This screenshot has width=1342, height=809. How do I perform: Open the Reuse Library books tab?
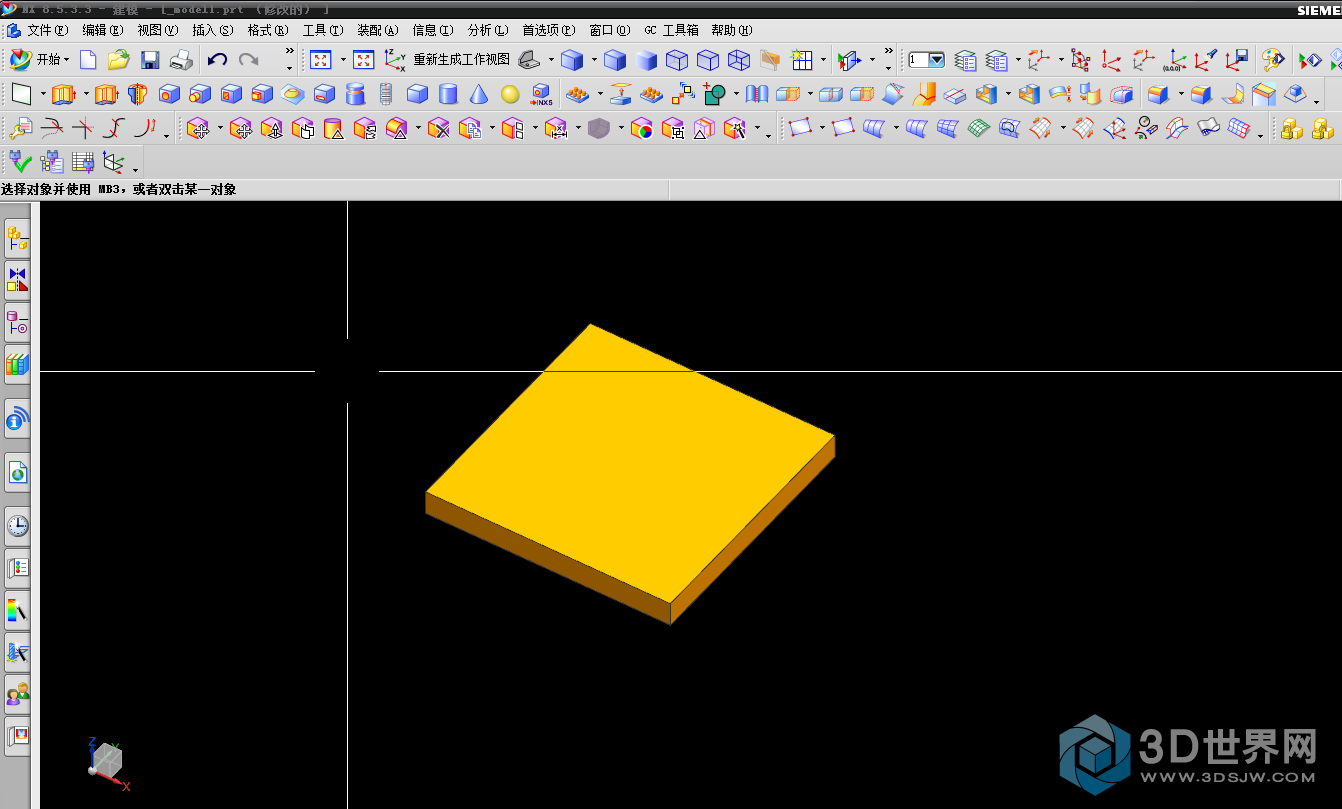pos(18,364)
